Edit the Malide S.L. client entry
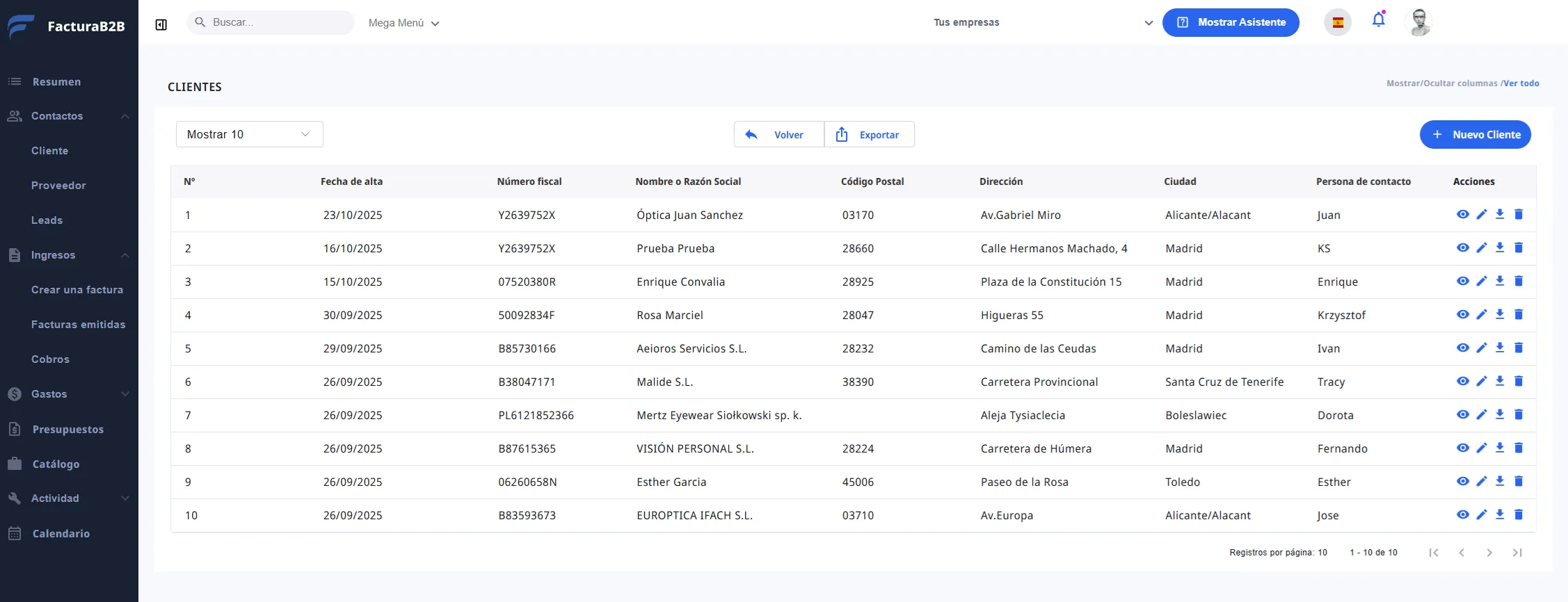The image size is (1568, 602). pos(1481,382)
